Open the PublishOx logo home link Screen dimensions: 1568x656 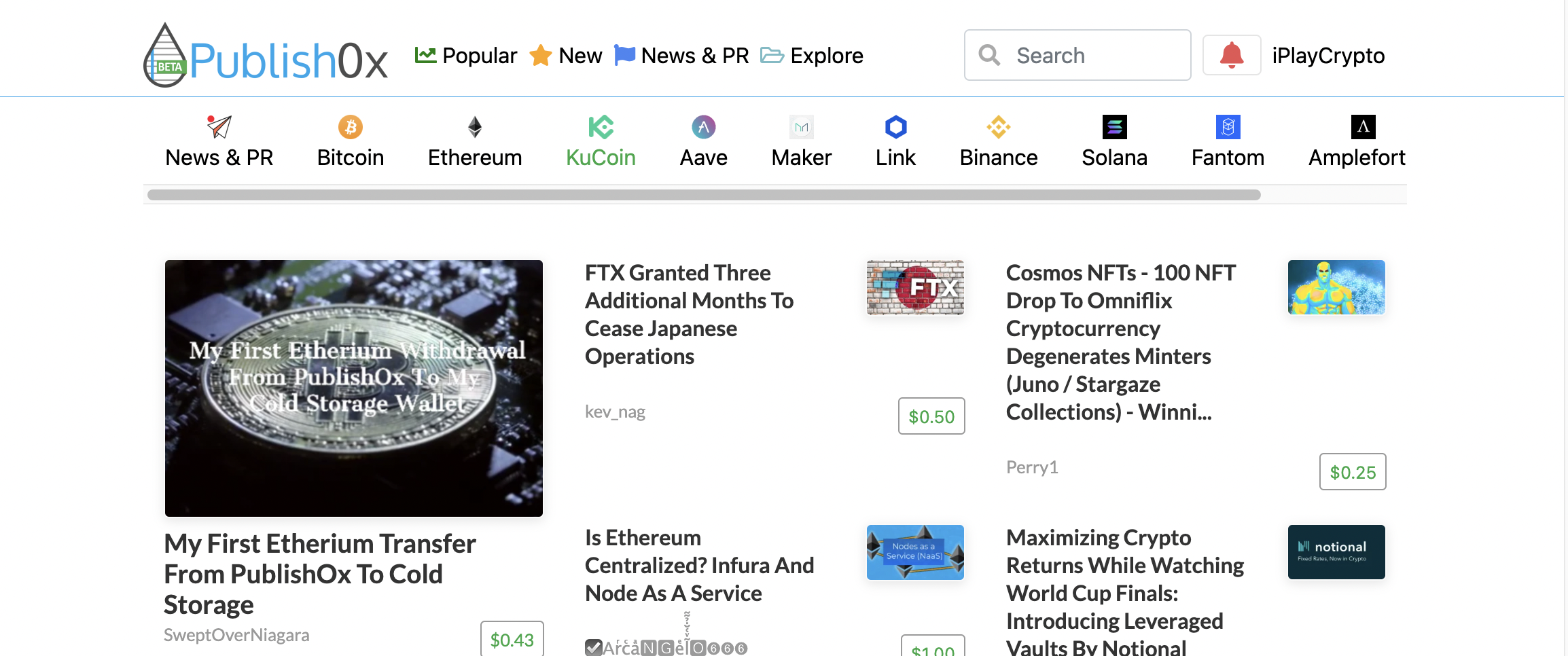266,55
